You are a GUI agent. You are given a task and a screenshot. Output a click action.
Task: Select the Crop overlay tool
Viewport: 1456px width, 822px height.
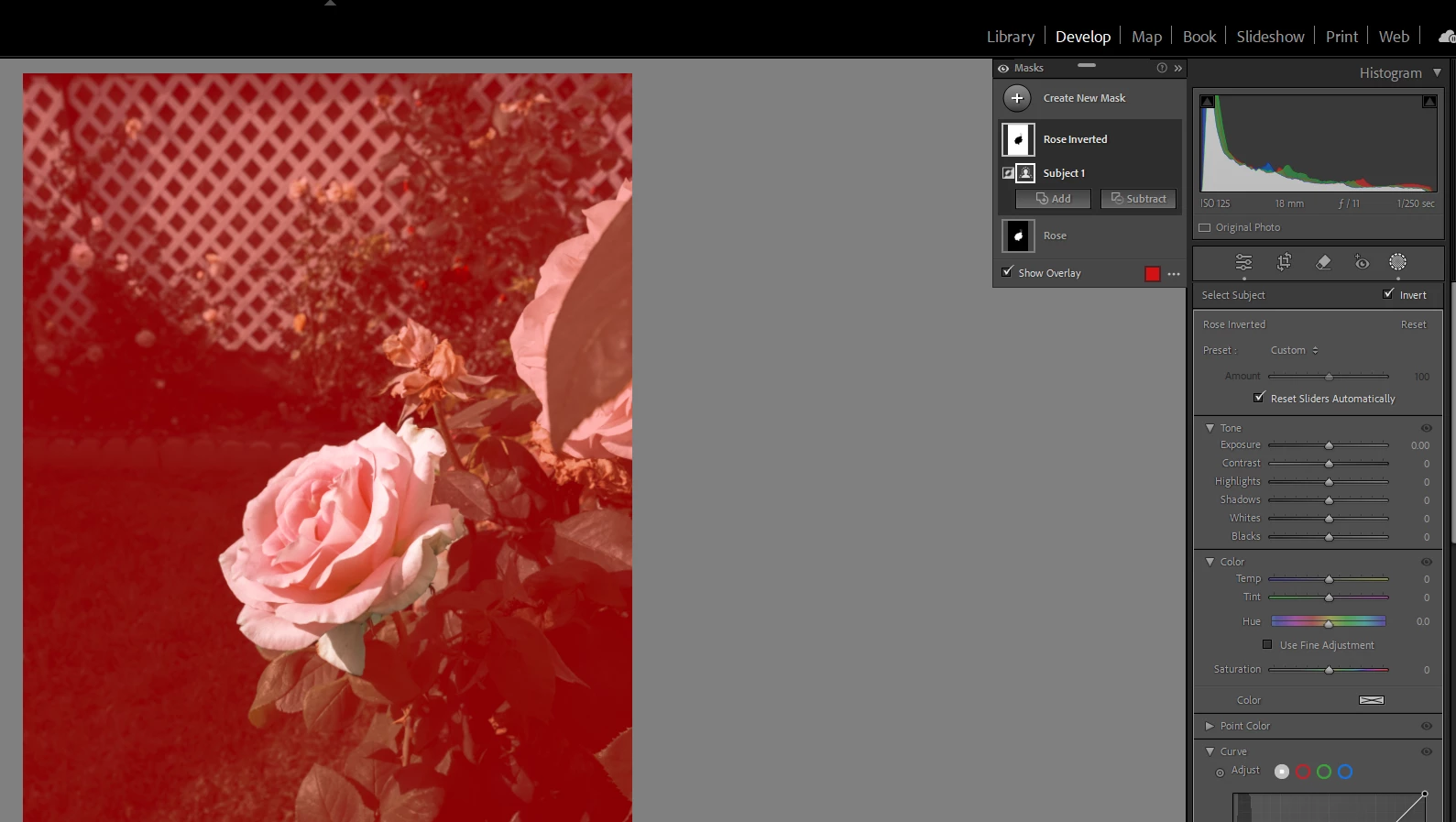tap(1284, 262)
